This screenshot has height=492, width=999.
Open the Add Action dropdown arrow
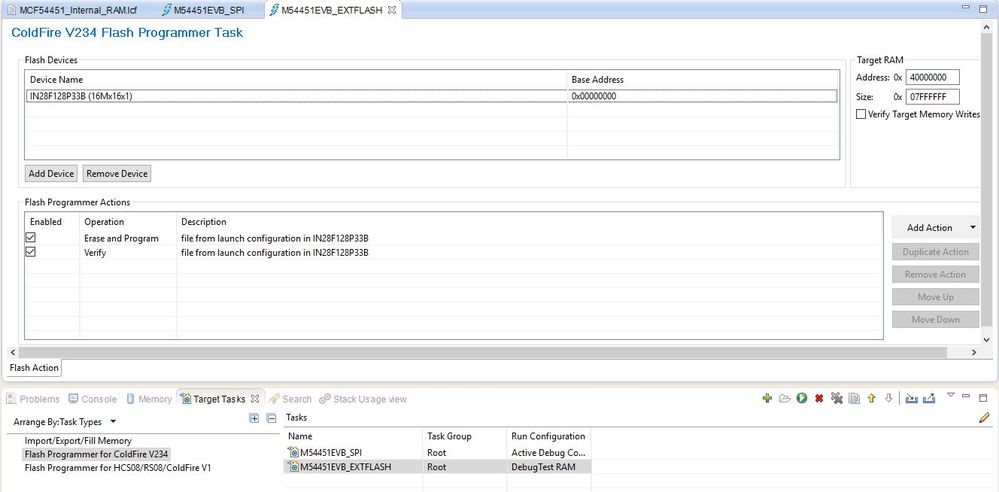pyautogui.click(x=972, y=228)
